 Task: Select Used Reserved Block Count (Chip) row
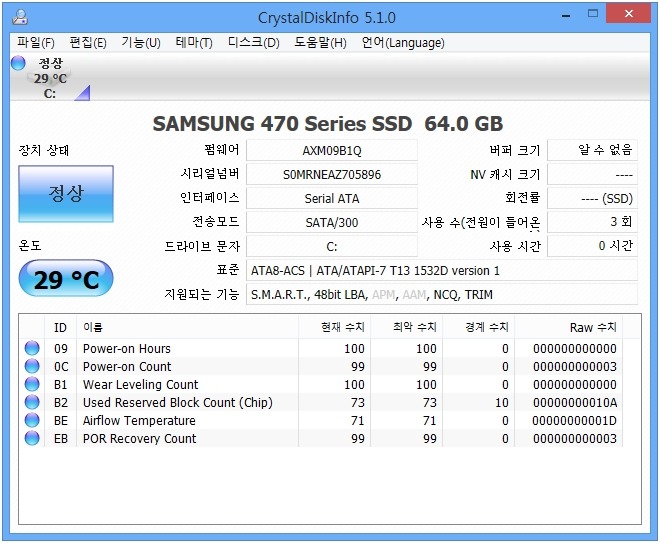[178, 403]
